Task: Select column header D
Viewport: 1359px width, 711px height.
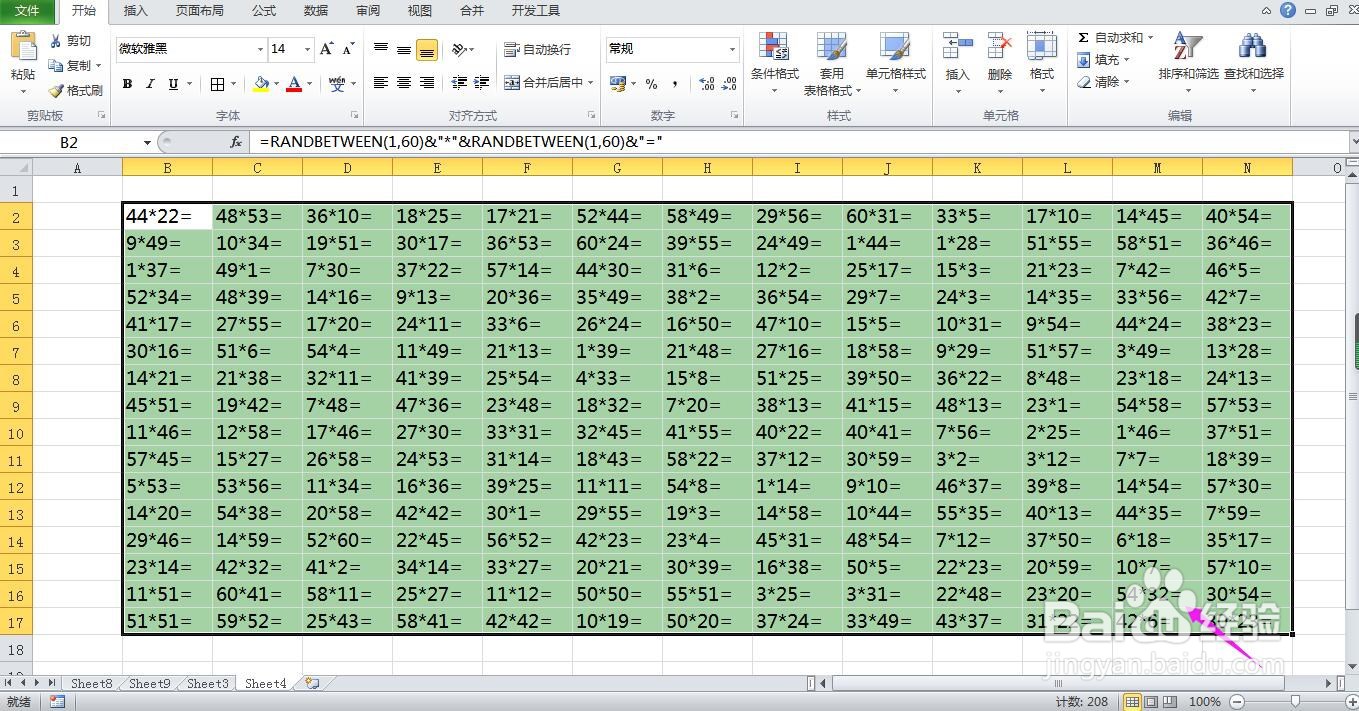Action: (347, 168)
